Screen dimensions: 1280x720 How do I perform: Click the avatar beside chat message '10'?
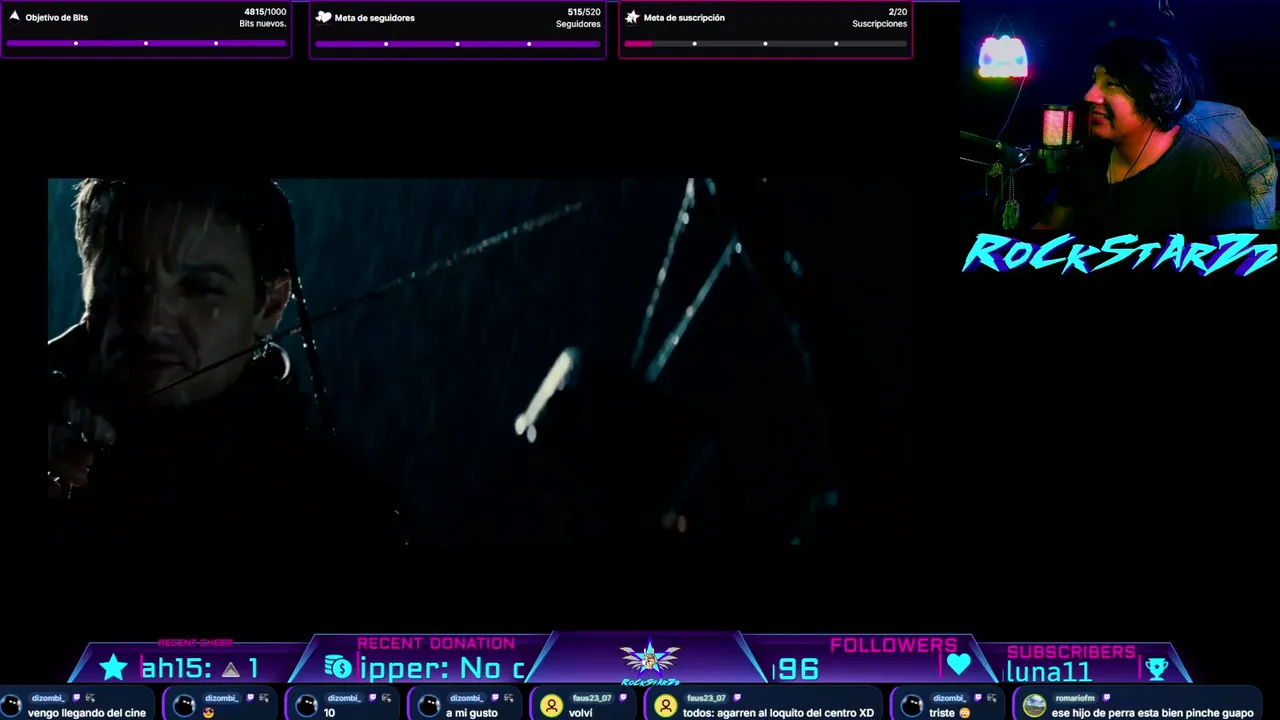pyautogui.click(x=307, y=705)
